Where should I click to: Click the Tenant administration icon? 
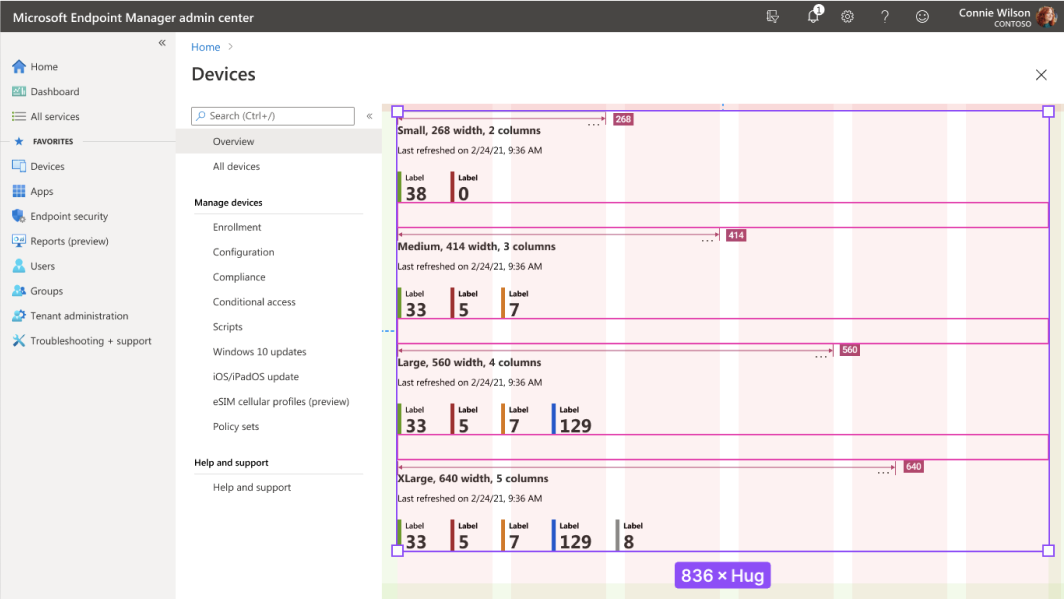point(19,315)
